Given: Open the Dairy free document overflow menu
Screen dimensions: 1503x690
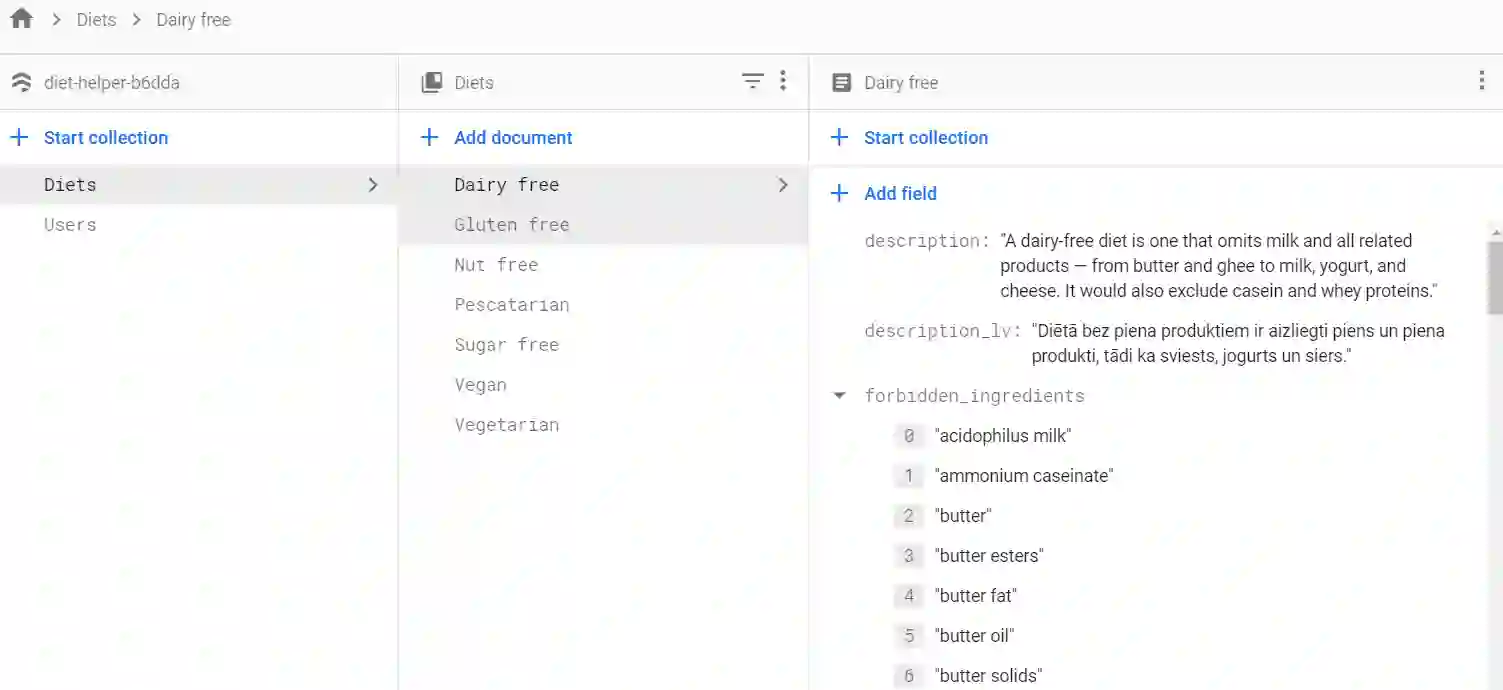Looking at the screenshot, I should tap(1481, 82).
